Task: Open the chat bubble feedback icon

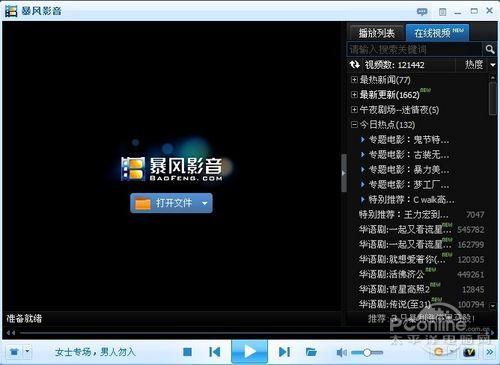Action: pos(422,12)
